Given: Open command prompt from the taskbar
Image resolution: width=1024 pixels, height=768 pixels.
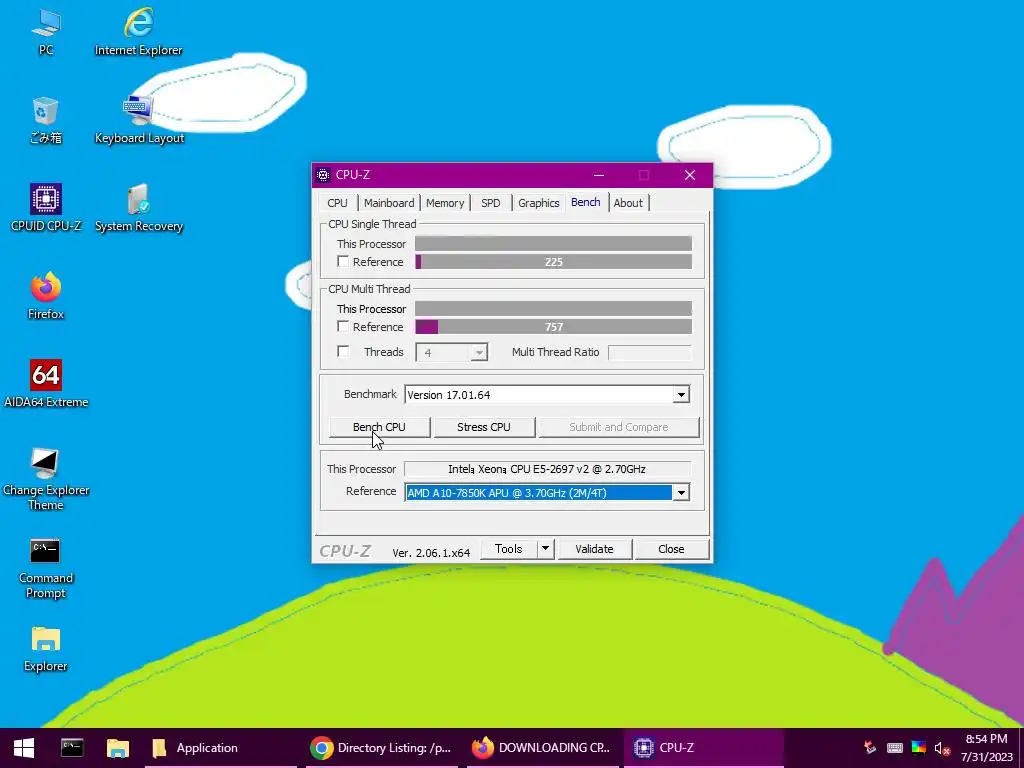Looking at the screenshot, I should (x=72, y=748).
